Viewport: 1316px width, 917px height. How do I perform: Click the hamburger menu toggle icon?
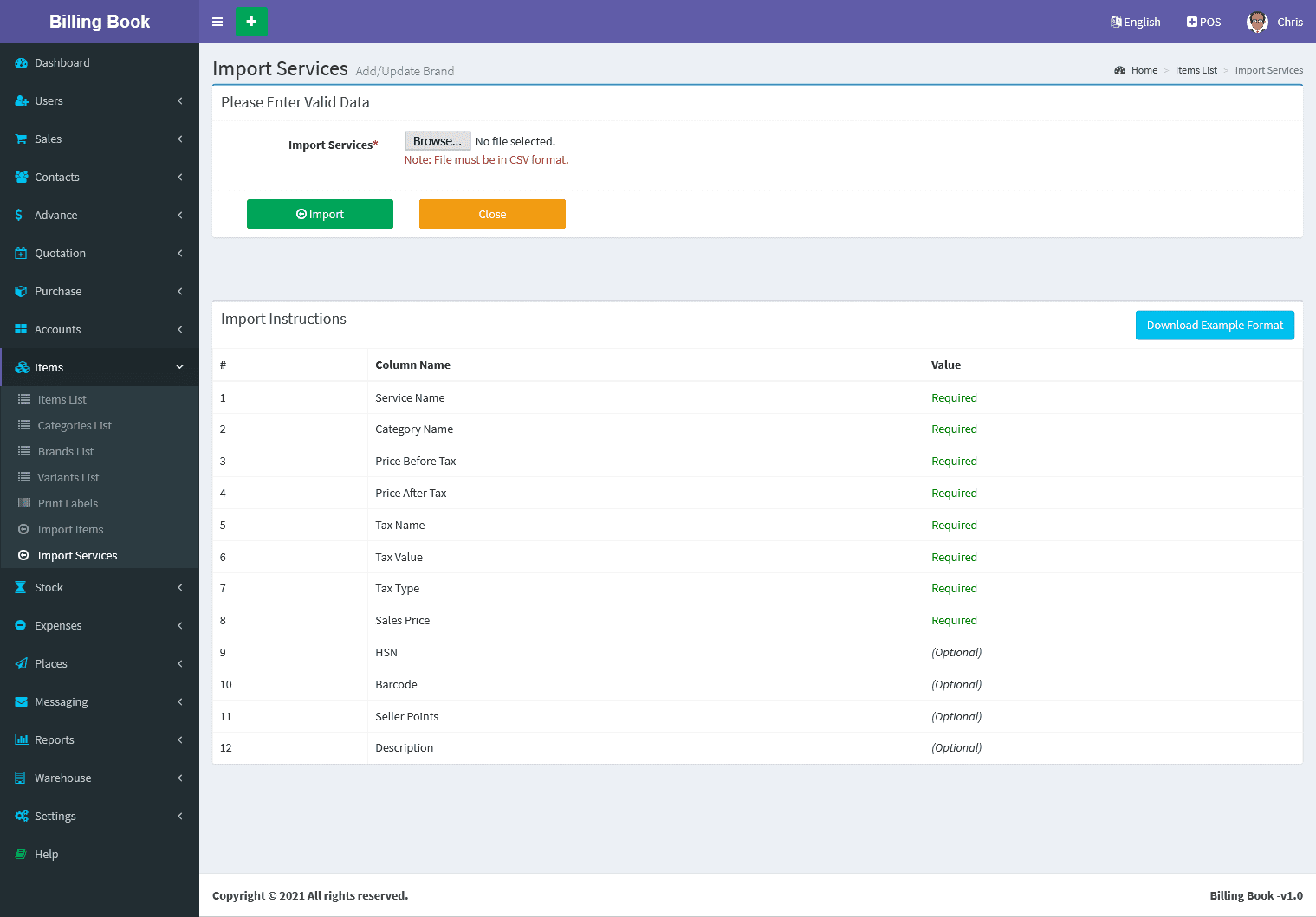(x=217, y=22)
